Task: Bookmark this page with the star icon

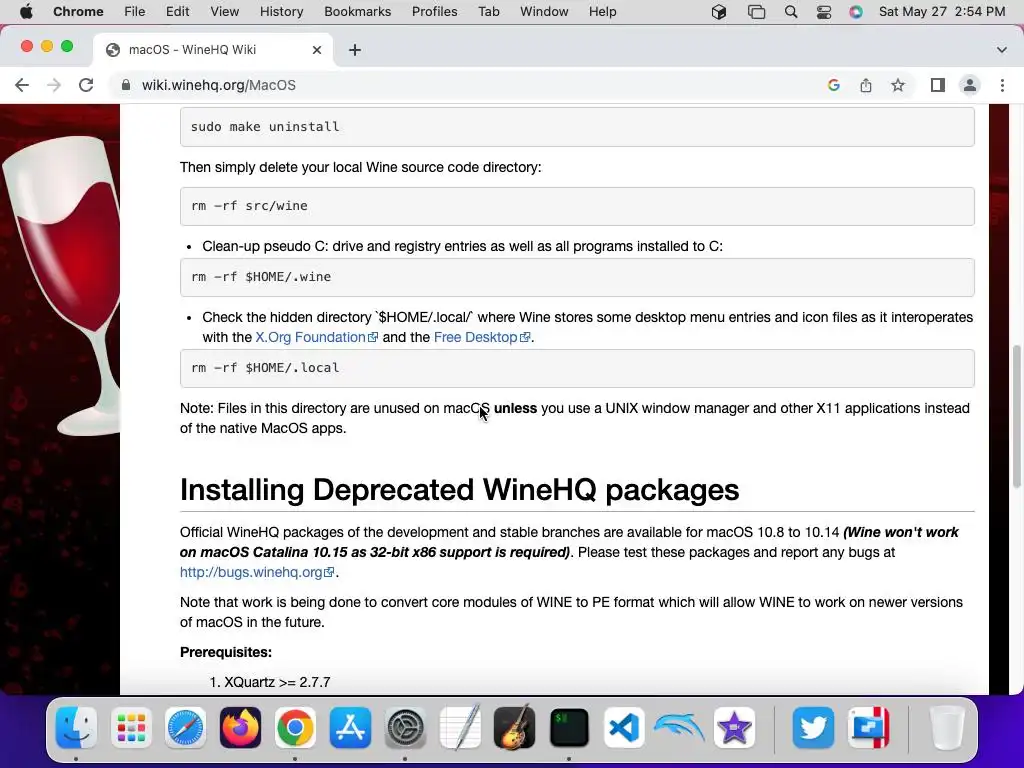Action: point(898,85)
